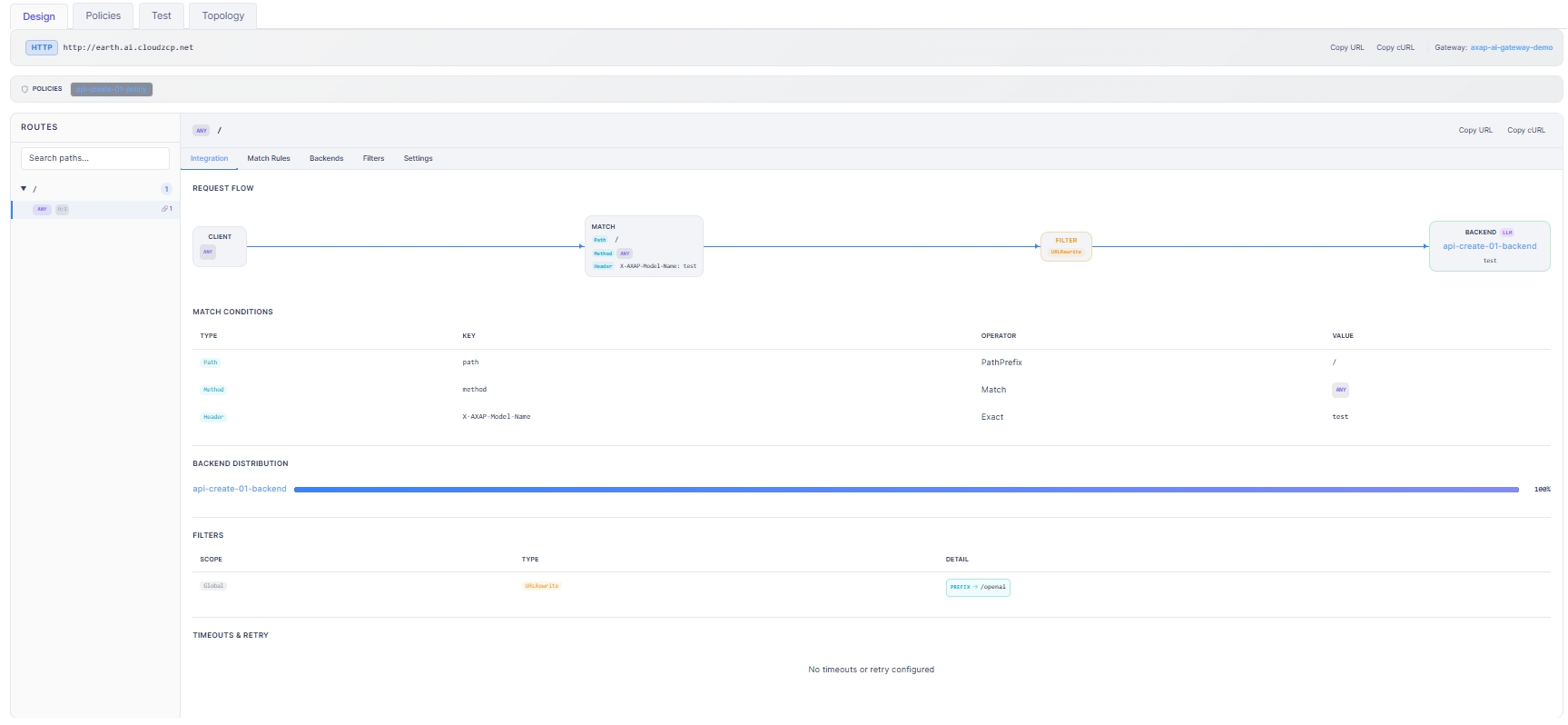1568x725 pixels.
Task: Open the Topology tab
Action: pos(223,15)
